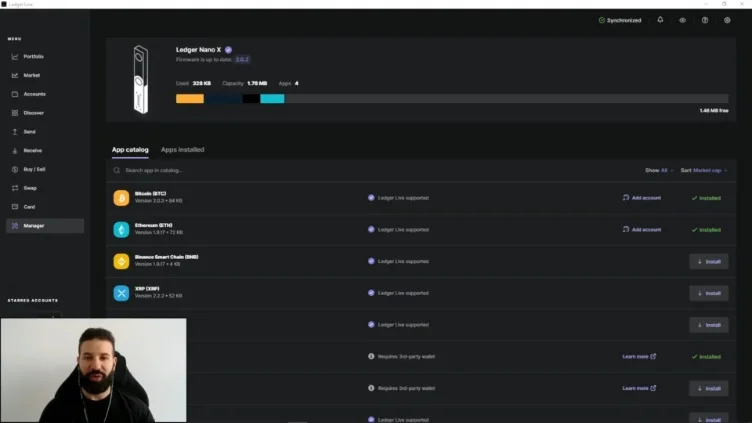Click Installed status for Bitcoin

[x=706, y=198]
